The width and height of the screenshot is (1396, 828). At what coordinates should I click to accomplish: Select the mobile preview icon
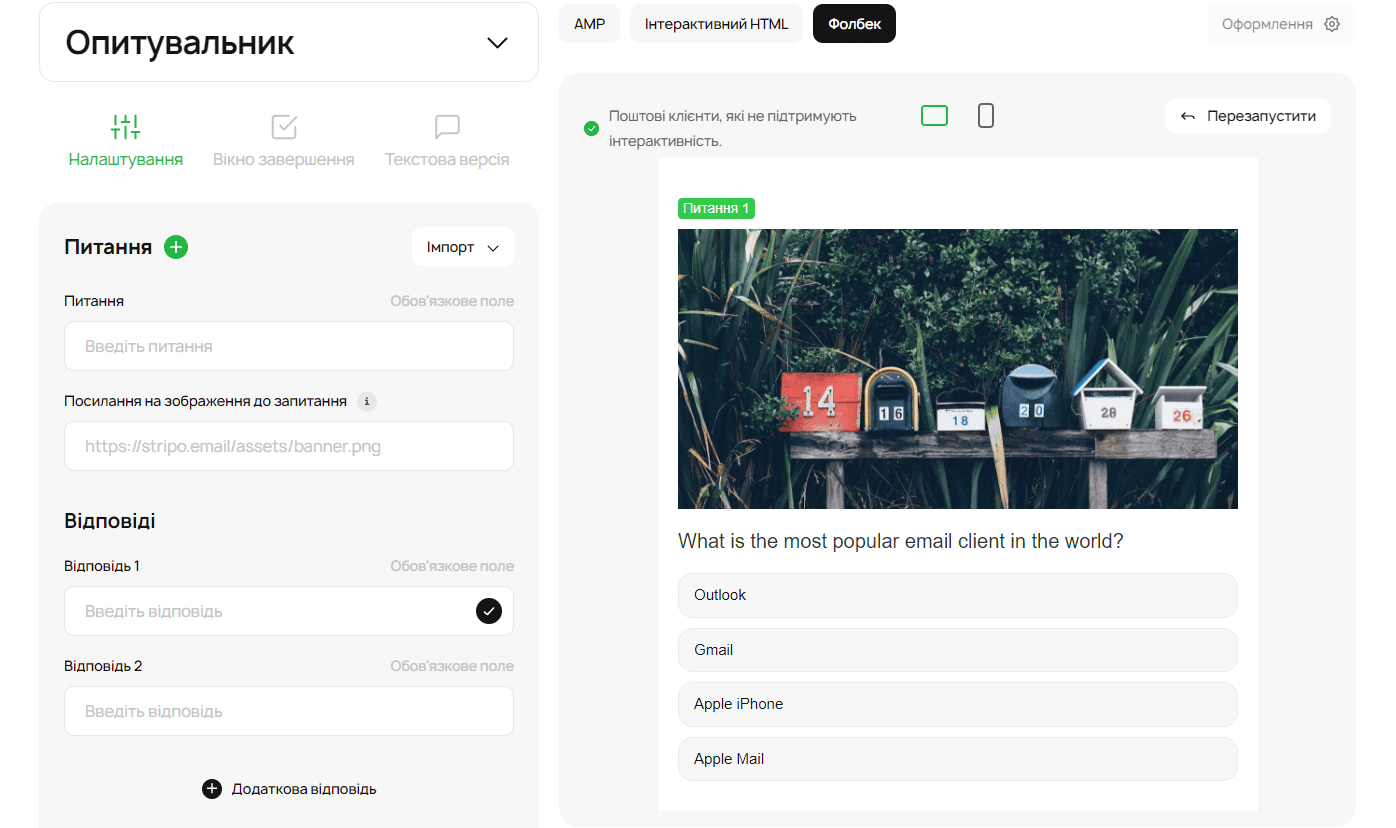[985, 116]
